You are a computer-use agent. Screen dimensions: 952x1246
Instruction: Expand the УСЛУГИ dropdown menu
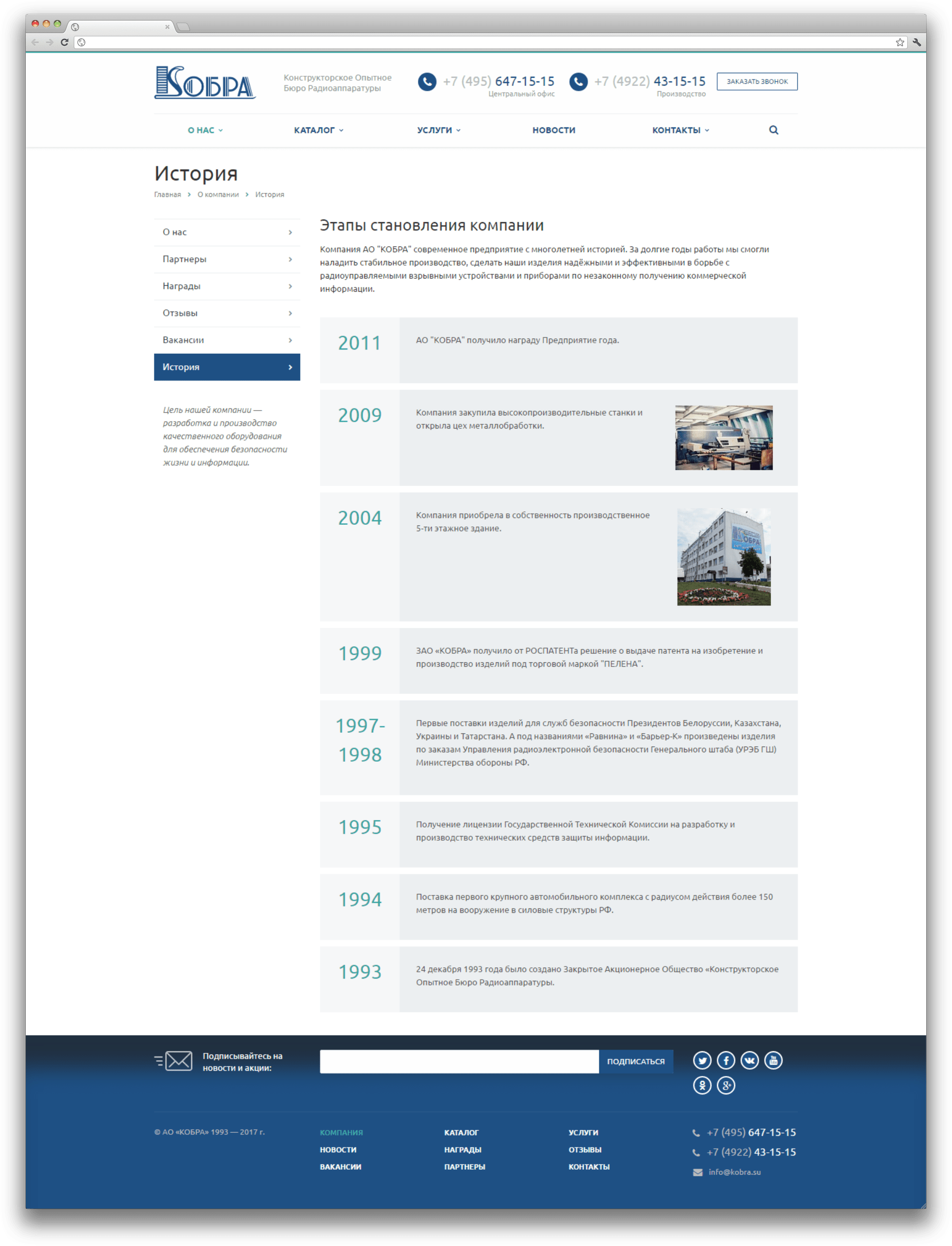click(x=439, y=130)
